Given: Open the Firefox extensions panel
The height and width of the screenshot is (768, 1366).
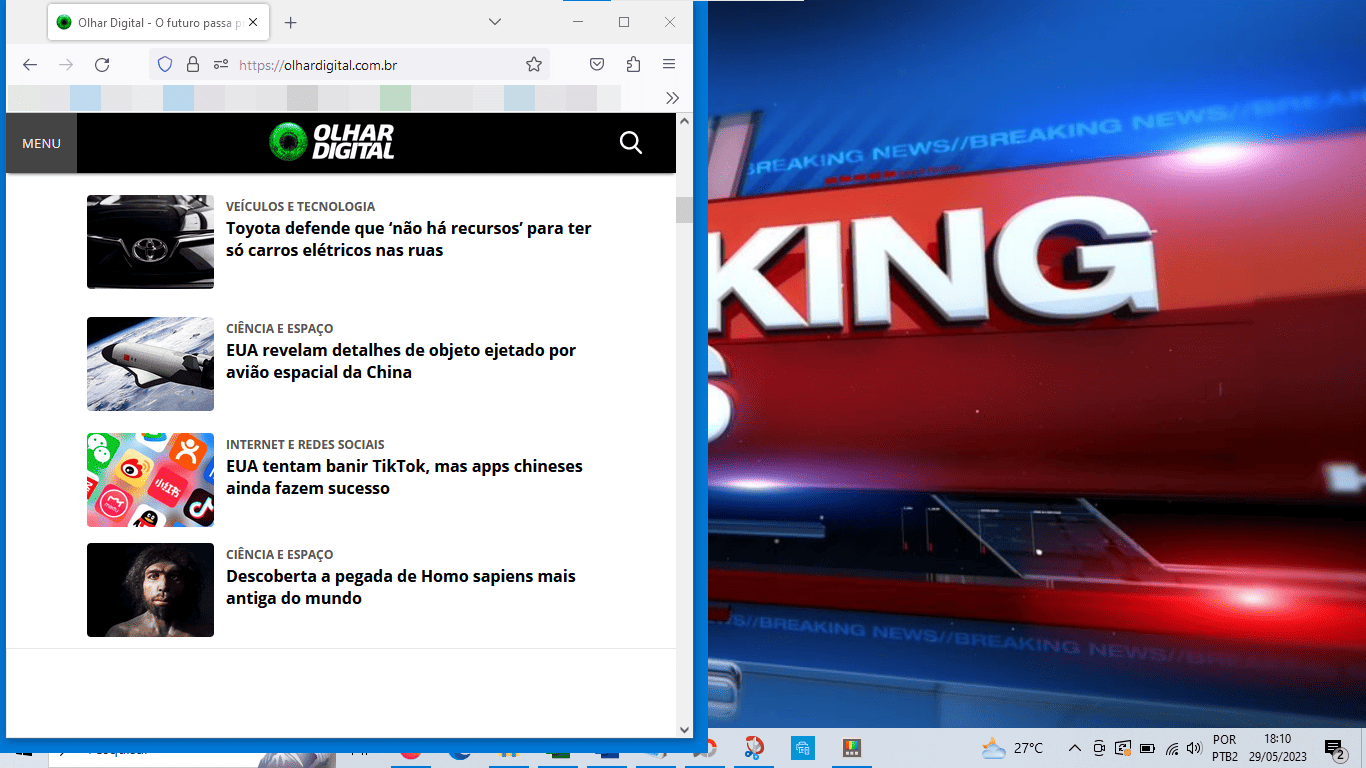Looking at the screenshot, I should coord(633,65).
